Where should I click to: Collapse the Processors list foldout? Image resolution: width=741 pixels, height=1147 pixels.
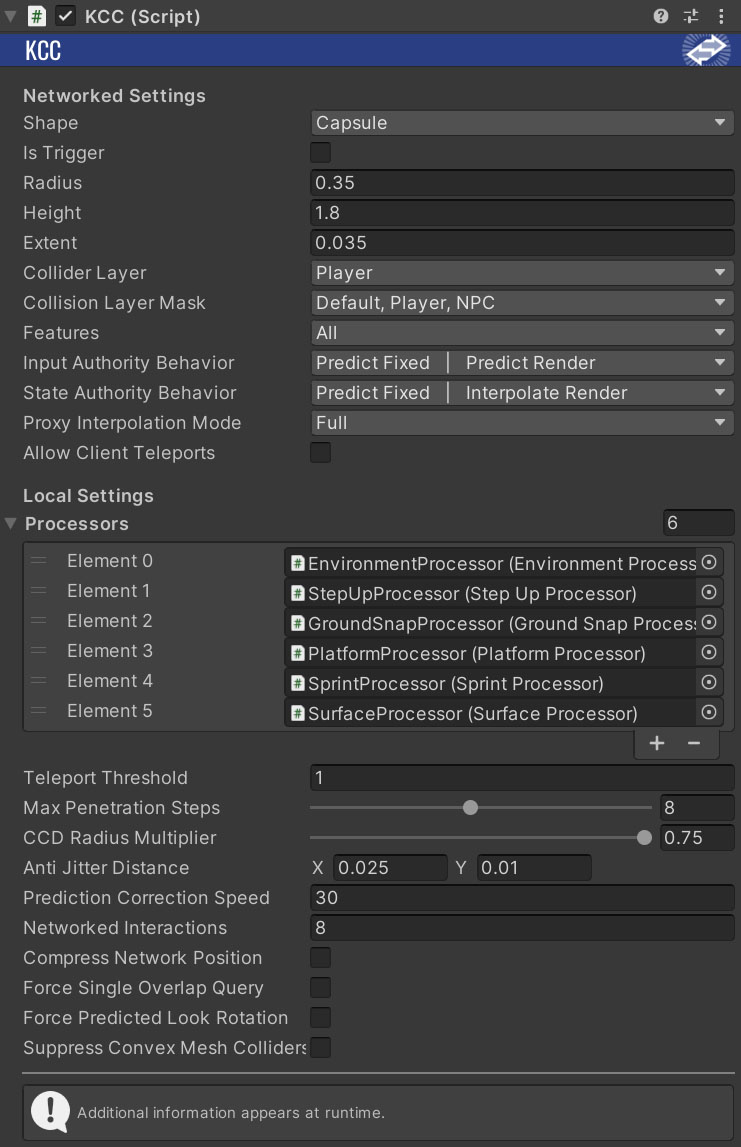click(x=11, y=524)
